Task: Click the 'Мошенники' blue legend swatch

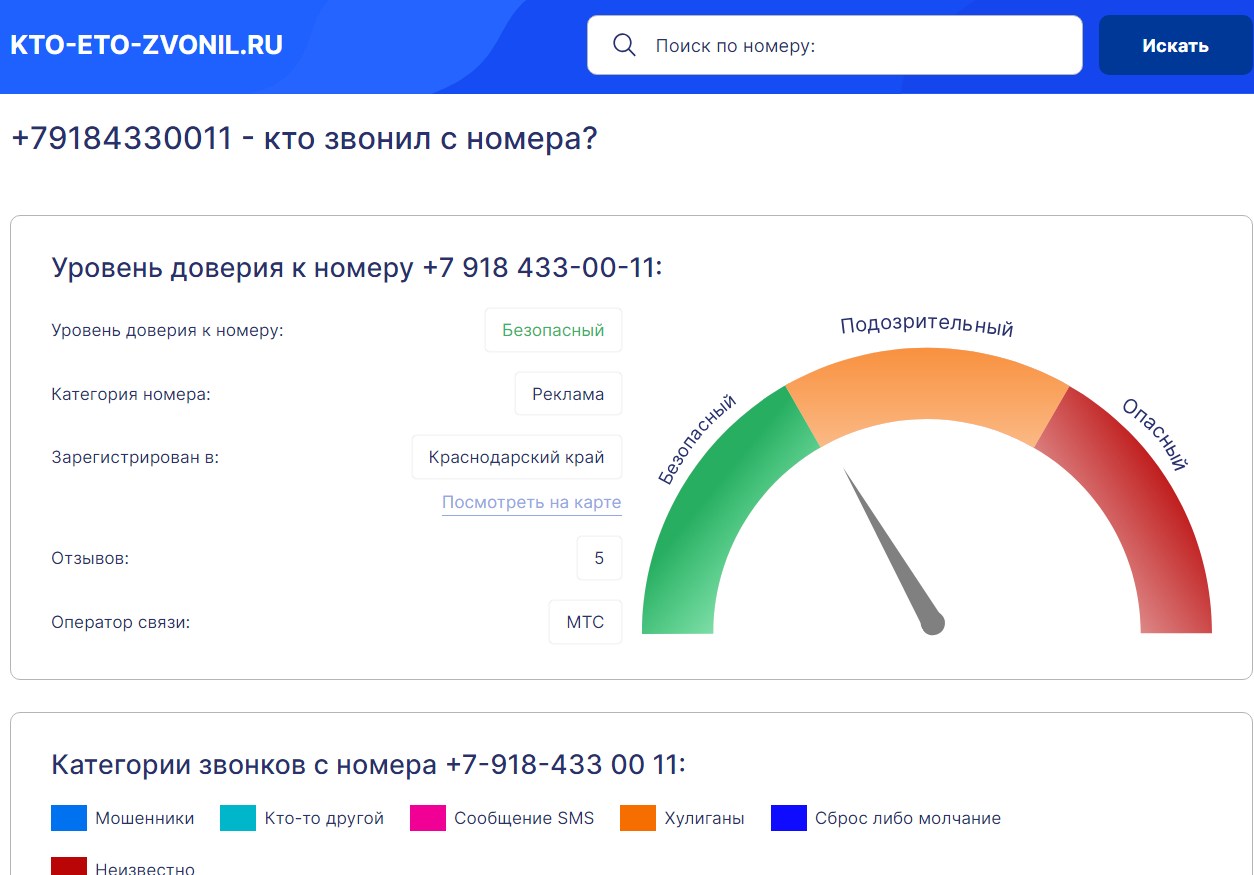Action: [x=69, y=818]
